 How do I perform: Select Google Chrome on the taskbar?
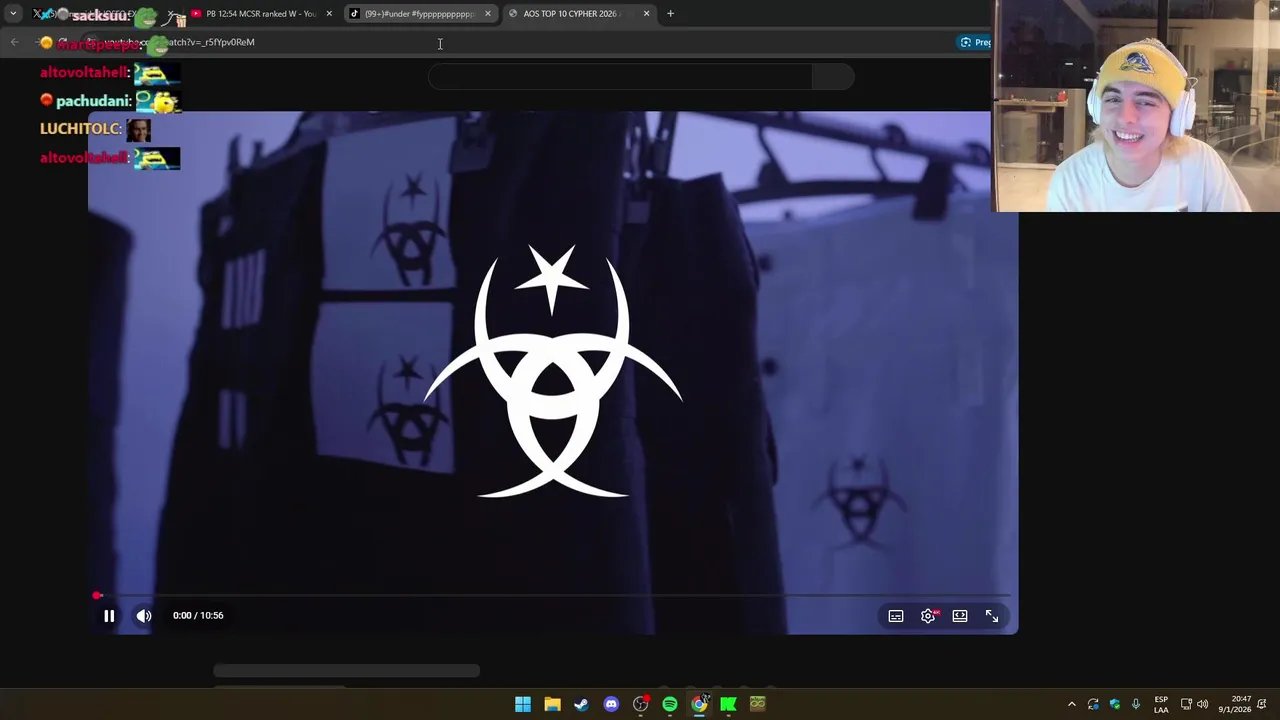[699, 704]
